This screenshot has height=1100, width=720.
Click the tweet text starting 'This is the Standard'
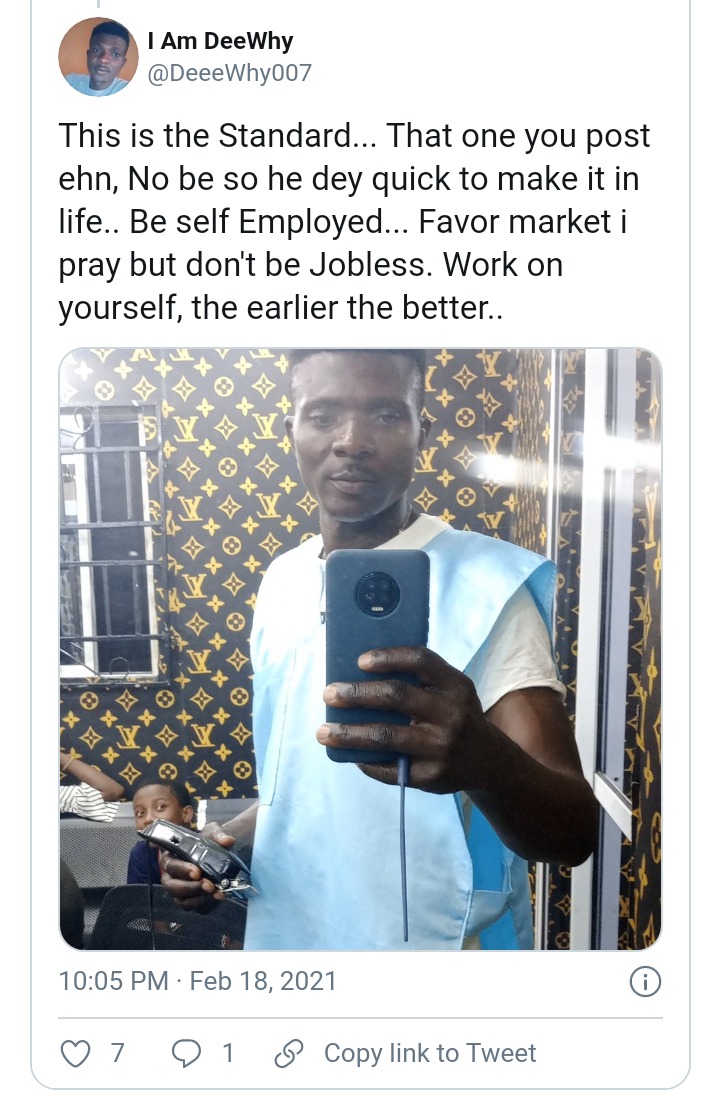point(354,222)
